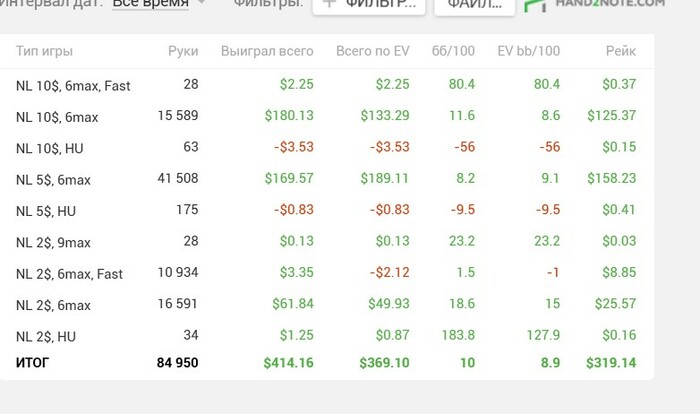
Task: Click the 'ИТОГ' totals row
Action: coord(327,363)
